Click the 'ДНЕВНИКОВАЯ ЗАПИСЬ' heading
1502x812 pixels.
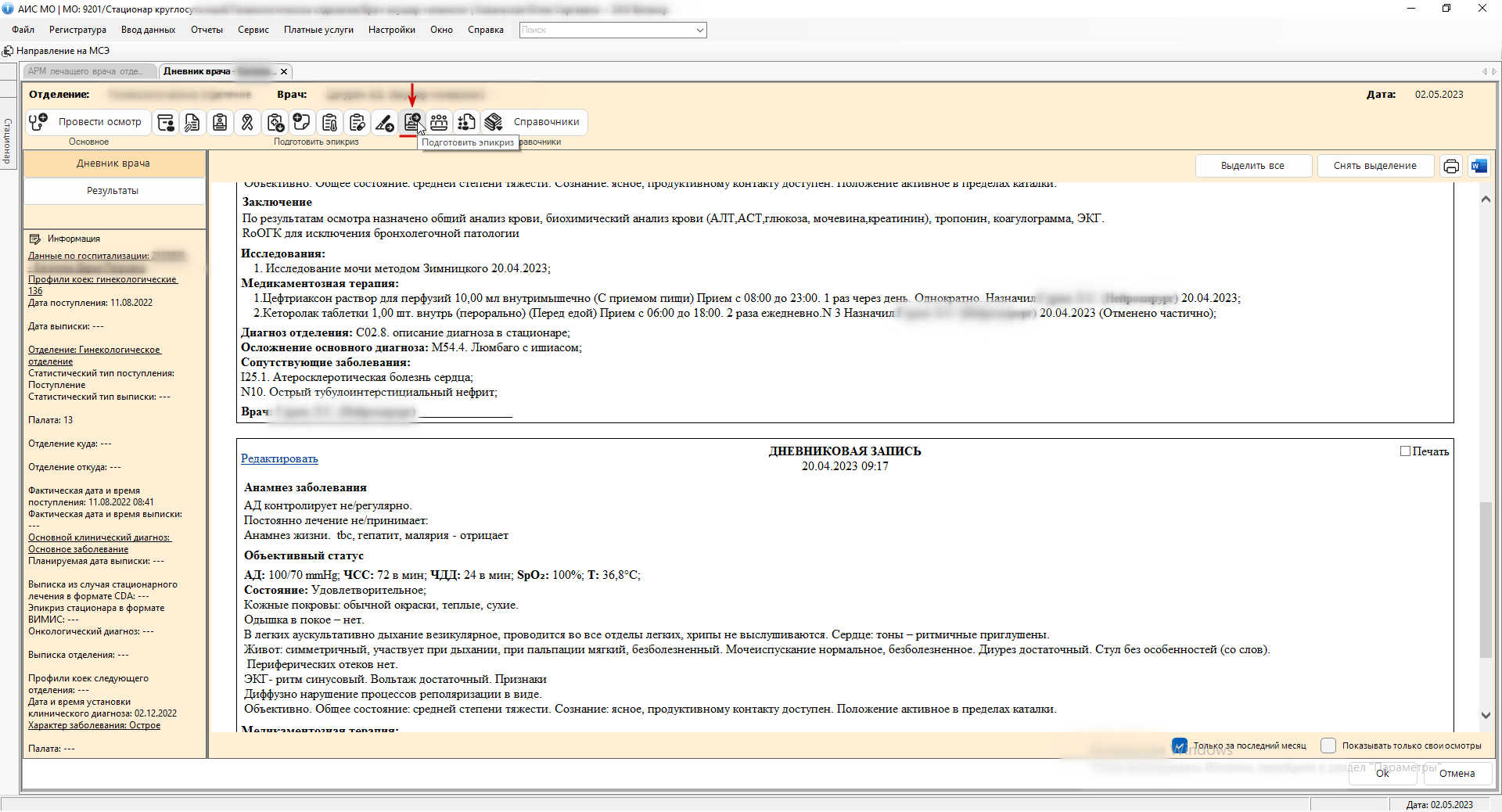(845, 451)
